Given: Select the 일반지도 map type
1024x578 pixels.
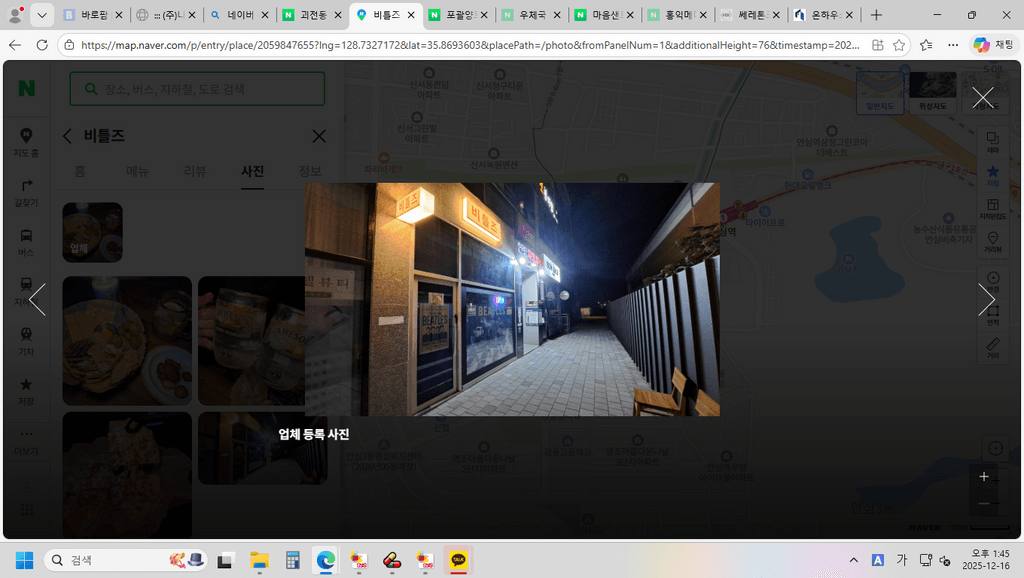Looking at the screenshot, I should (x=880, y=92).
